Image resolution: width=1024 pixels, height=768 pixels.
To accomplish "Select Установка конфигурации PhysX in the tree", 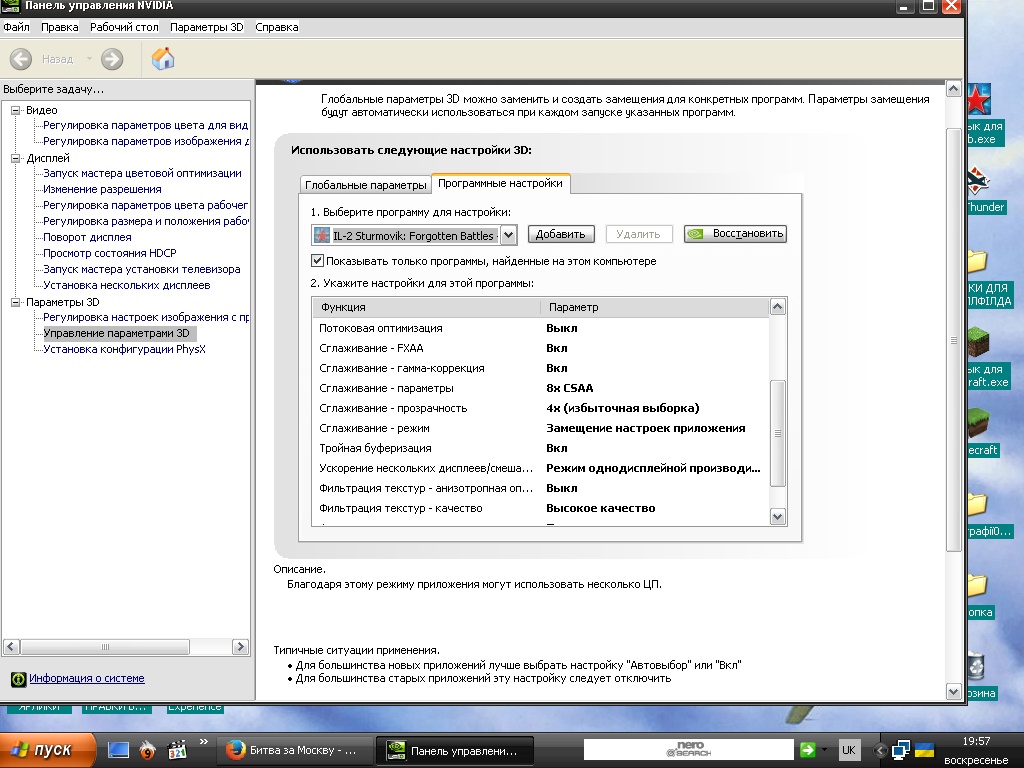I will 124,349.
